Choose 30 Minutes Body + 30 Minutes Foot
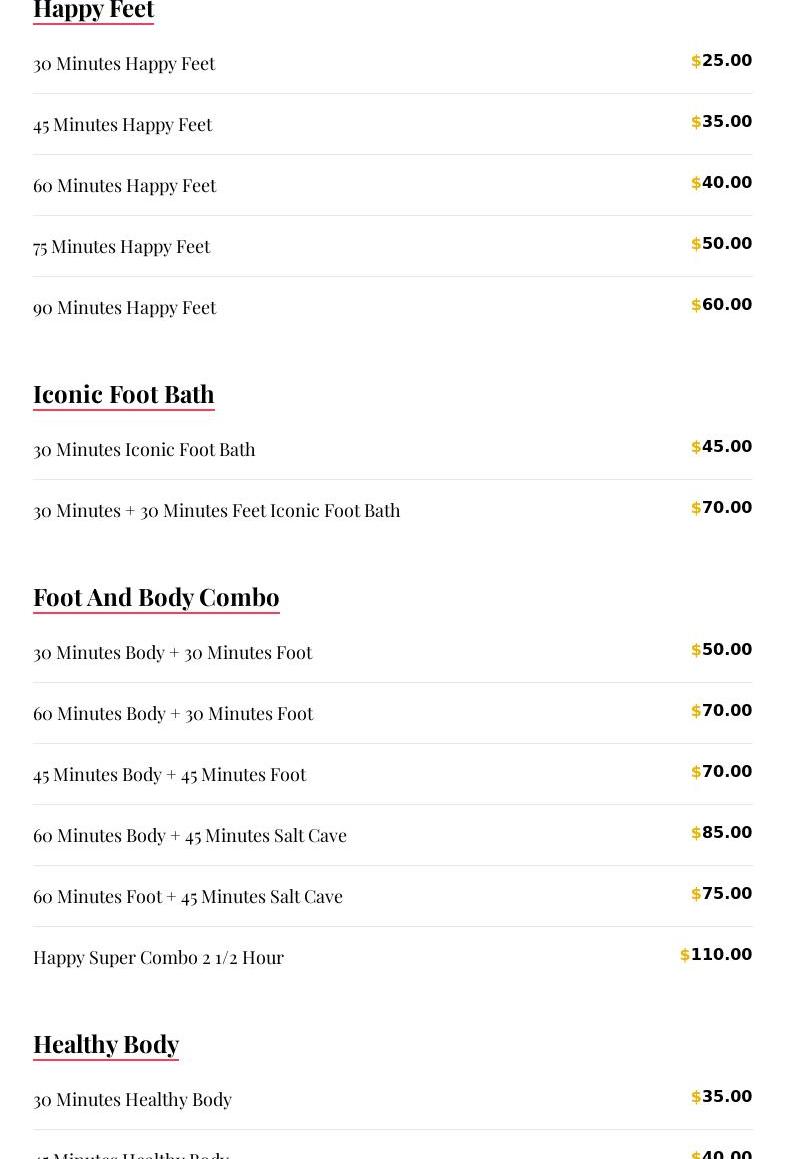The height and width of the screenshot is (1159, 785). coord(172,652)
